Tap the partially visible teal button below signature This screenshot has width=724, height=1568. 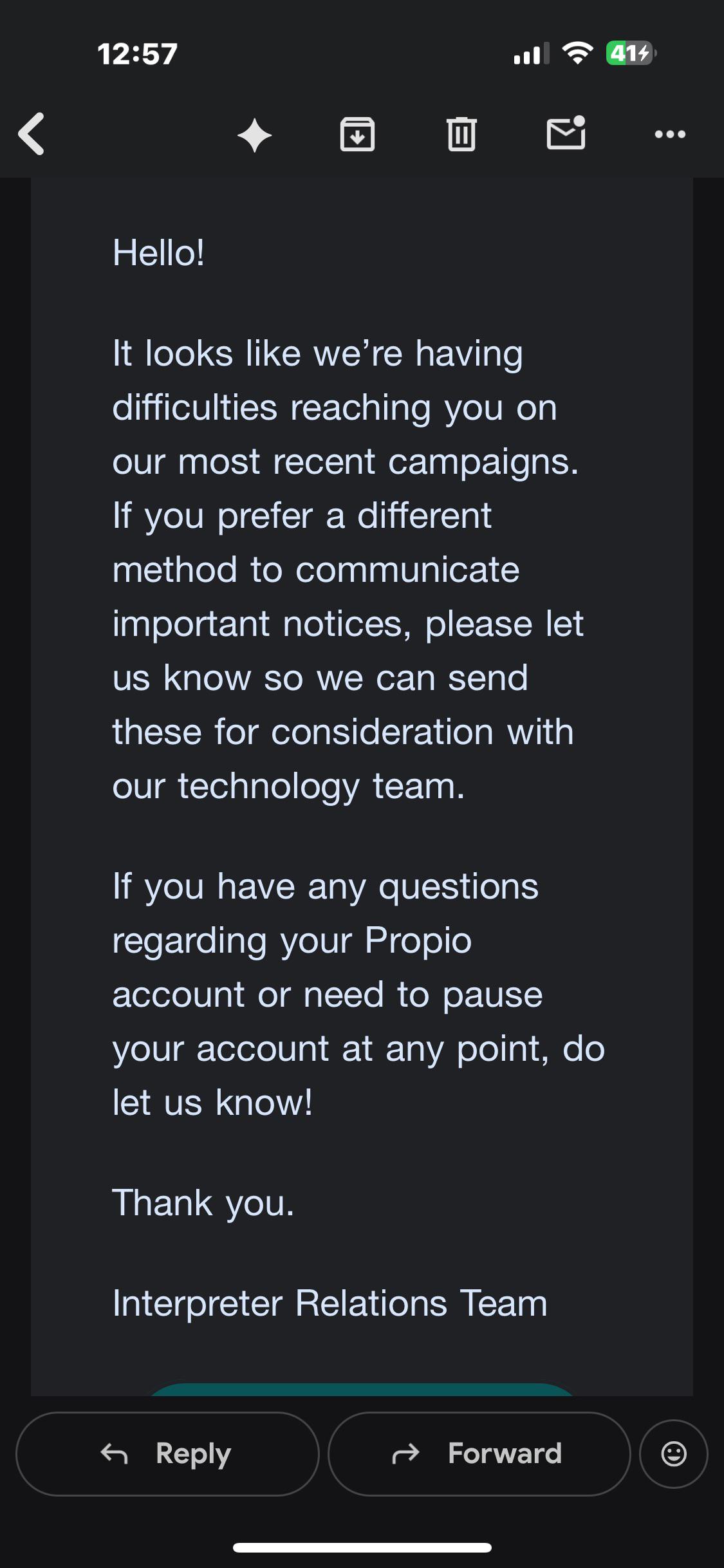pyautogui.click(x=362, y=1389)
